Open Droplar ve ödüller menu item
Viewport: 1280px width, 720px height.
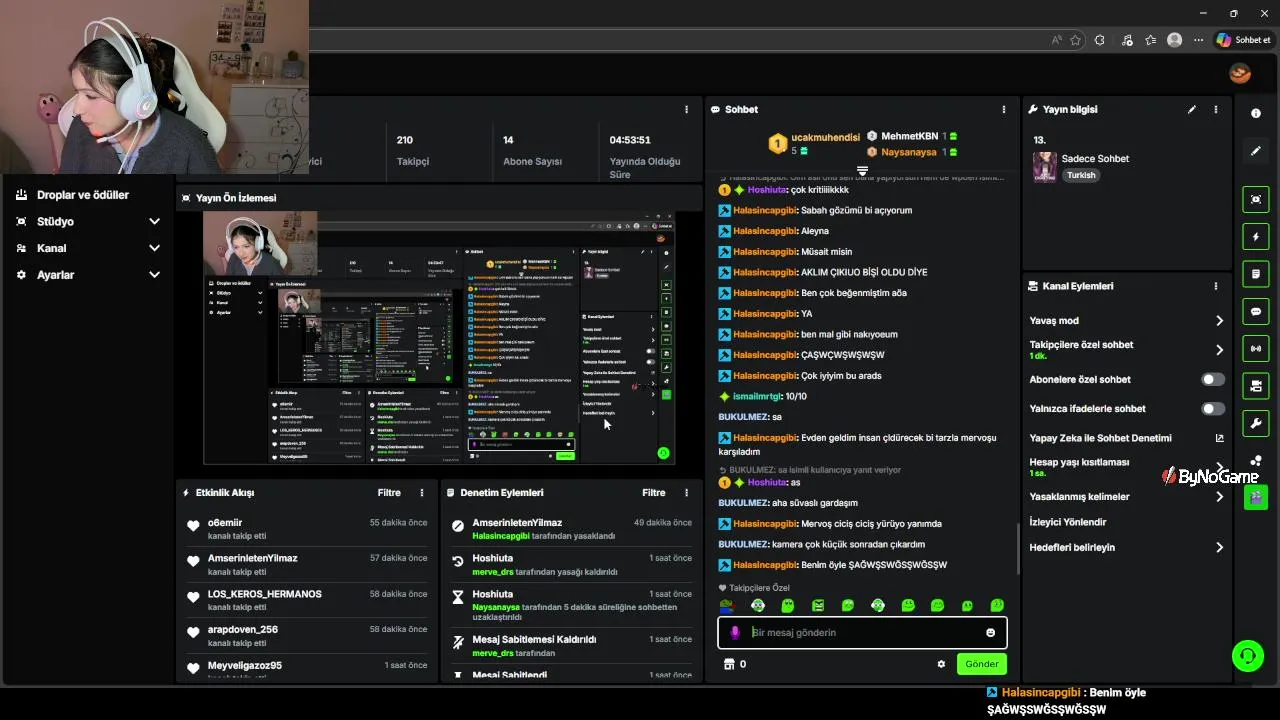83,195
